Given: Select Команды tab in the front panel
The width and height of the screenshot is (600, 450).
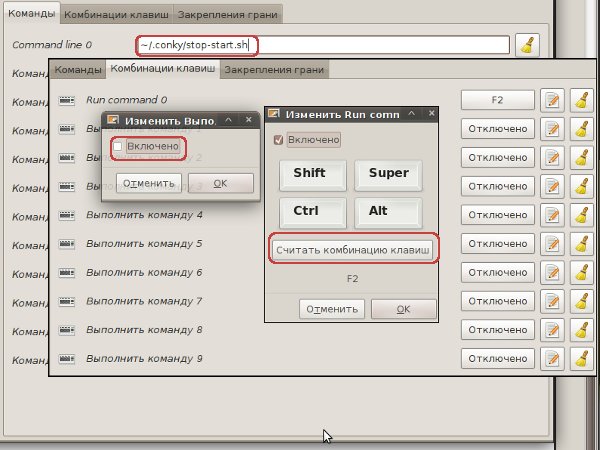Looking at the screenshot, I should click(78, 70).
